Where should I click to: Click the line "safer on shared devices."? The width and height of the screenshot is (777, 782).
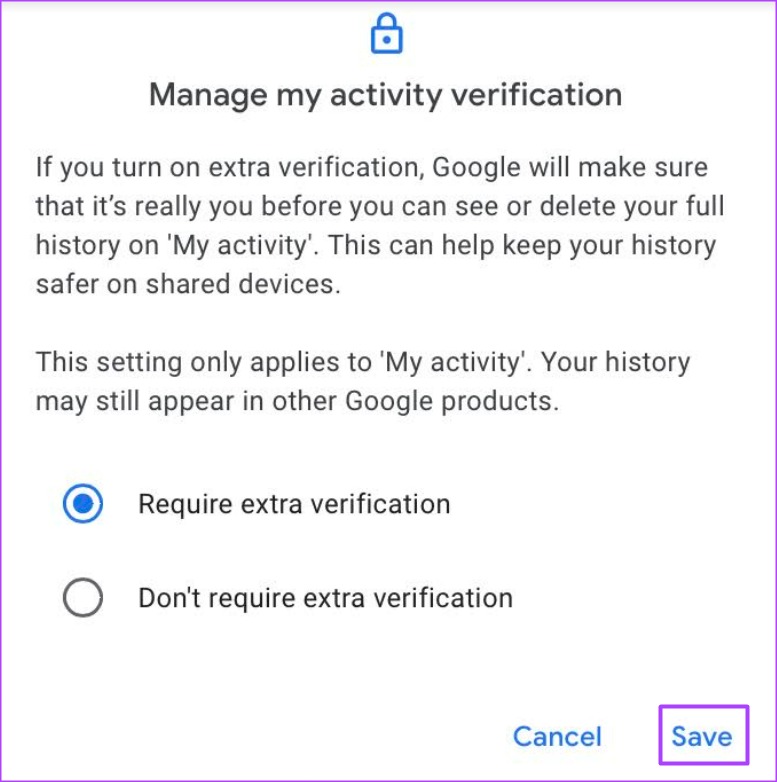pos(188,284)
